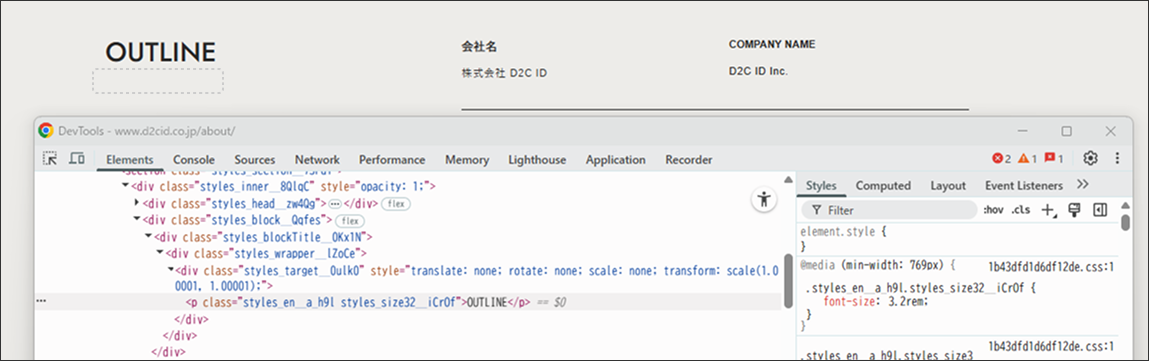Viewport: 1149px width, 361px height.
Task: Click the Chrome logo in DevTools title bar
Action: click(x=45, y=130)
